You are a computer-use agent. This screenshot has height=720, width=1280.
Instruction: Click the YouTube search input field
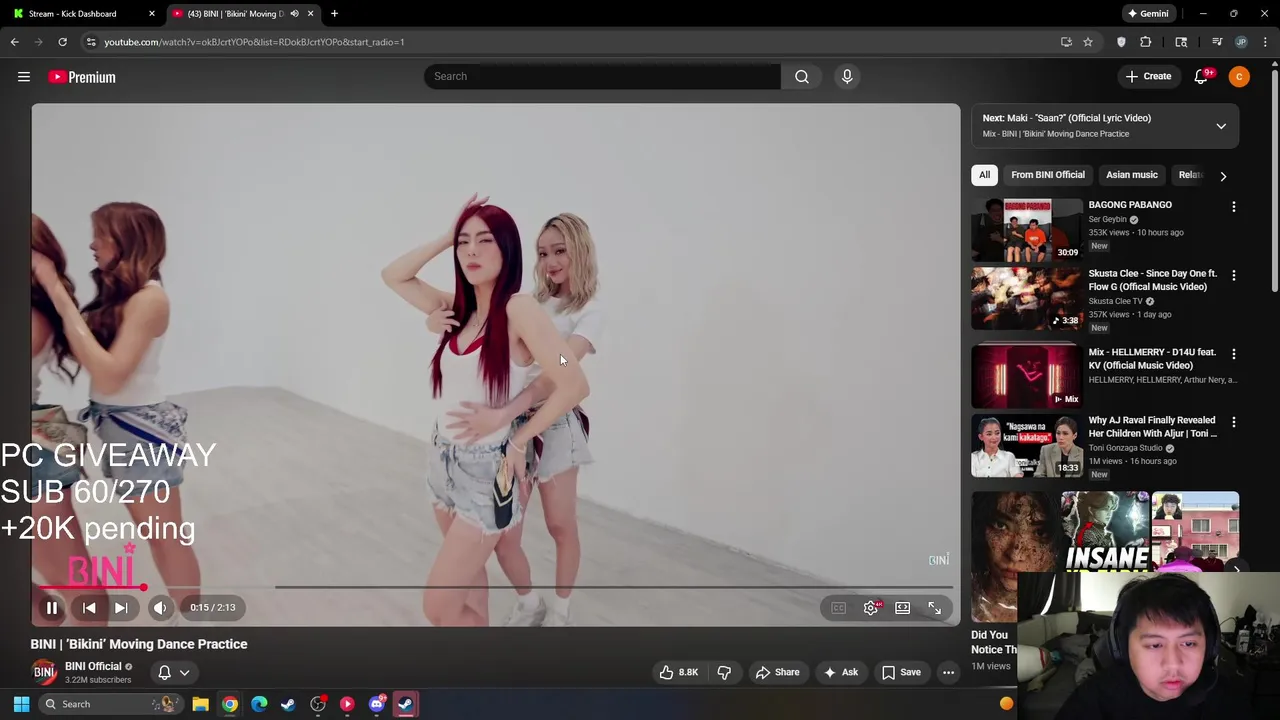[x=602, y=76]
